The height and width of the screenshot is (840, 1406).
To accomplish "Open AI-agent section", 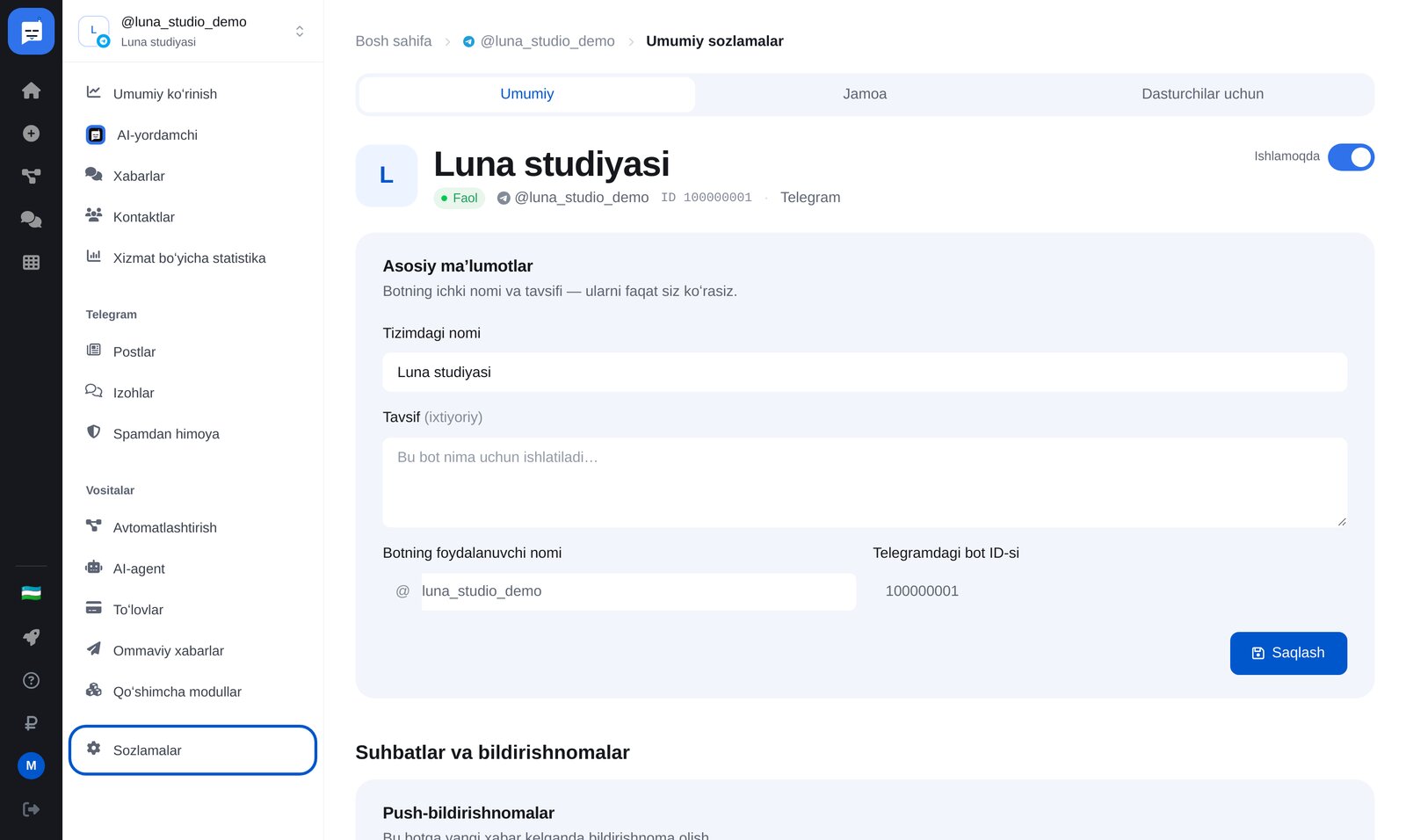I will [192, 568].
